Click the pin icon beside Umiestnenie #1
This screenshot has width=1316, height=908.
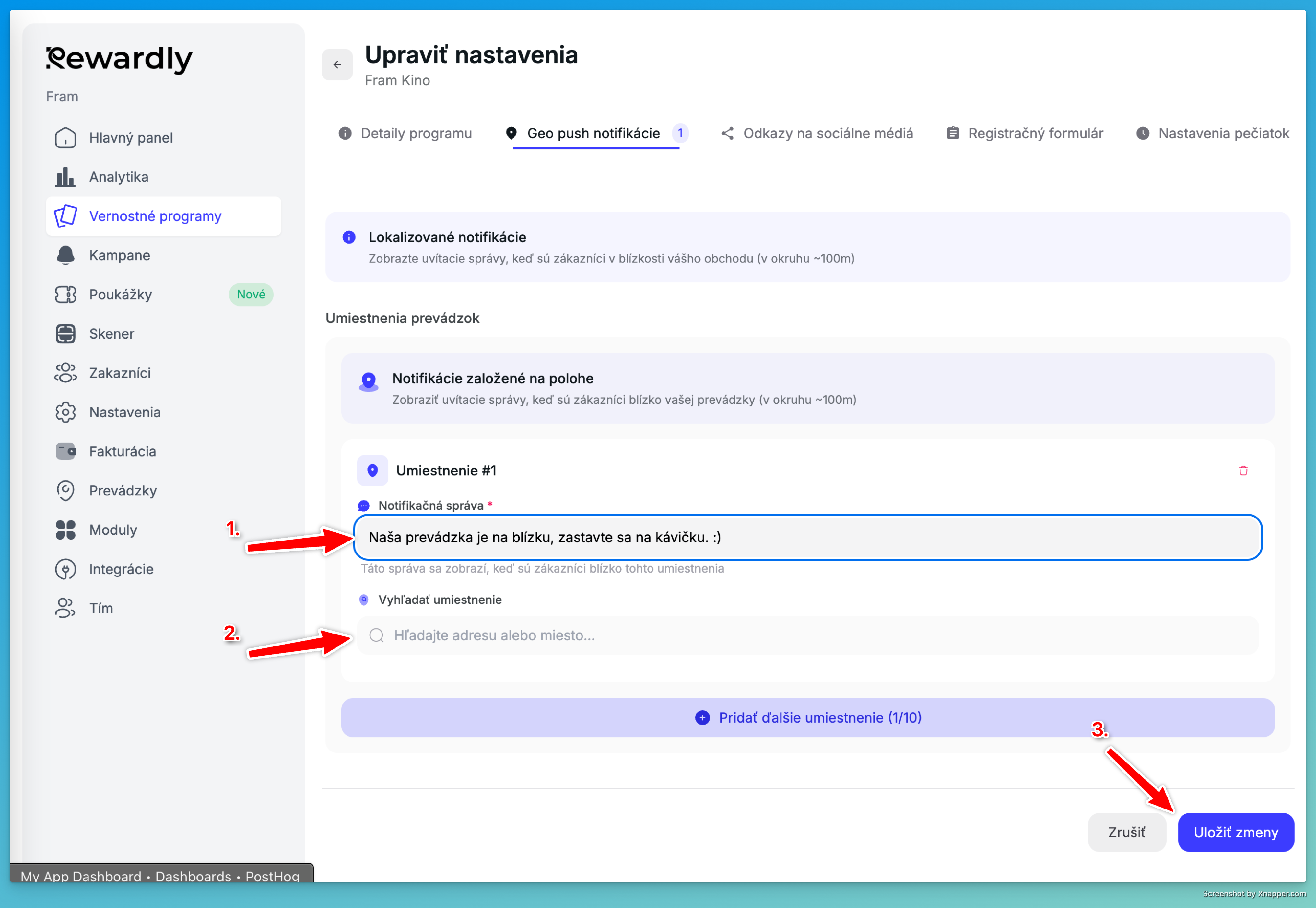click(x=373, y=471)
